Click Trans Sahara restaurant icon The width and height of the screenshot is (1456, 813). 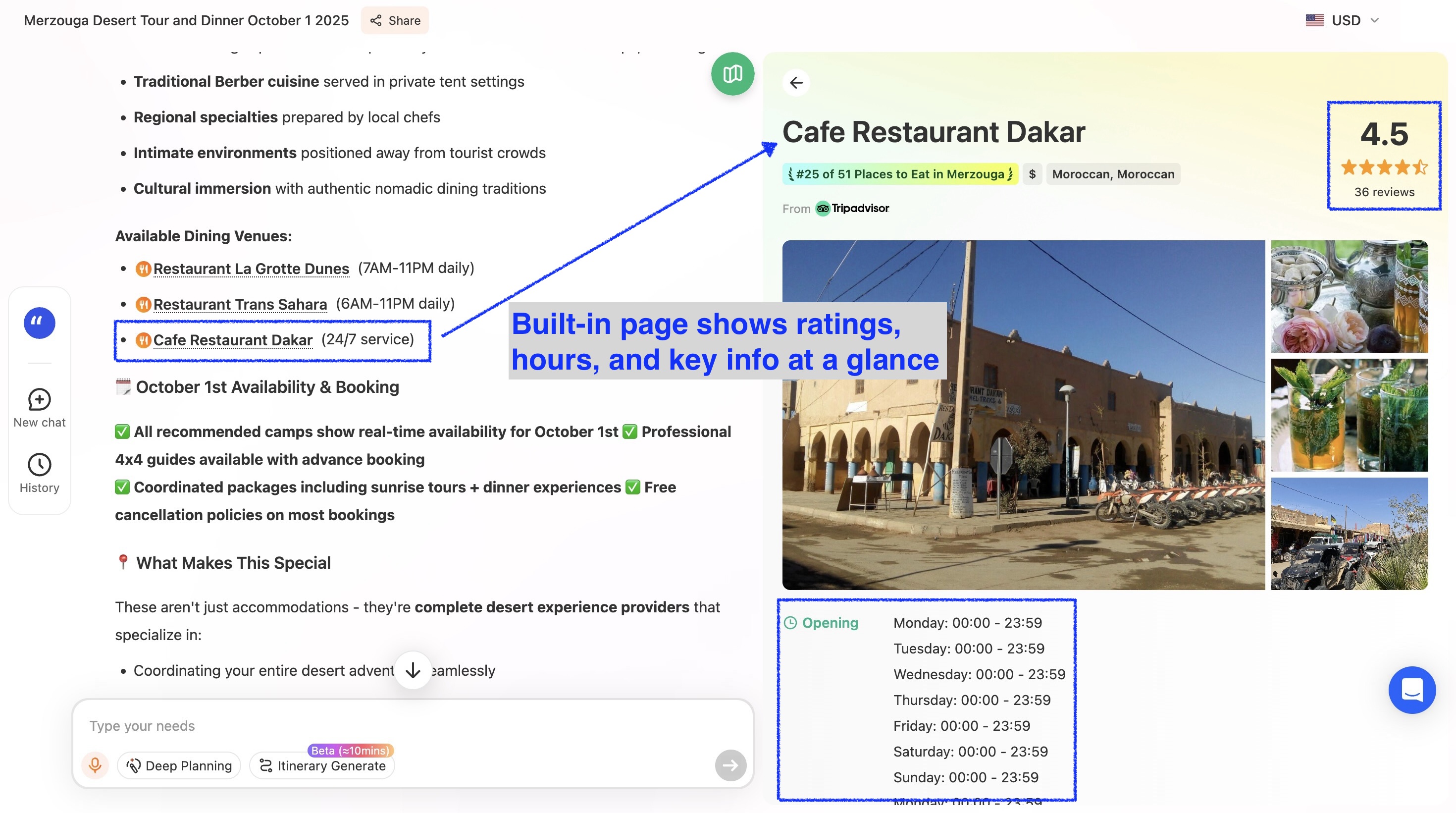point(143,305)
